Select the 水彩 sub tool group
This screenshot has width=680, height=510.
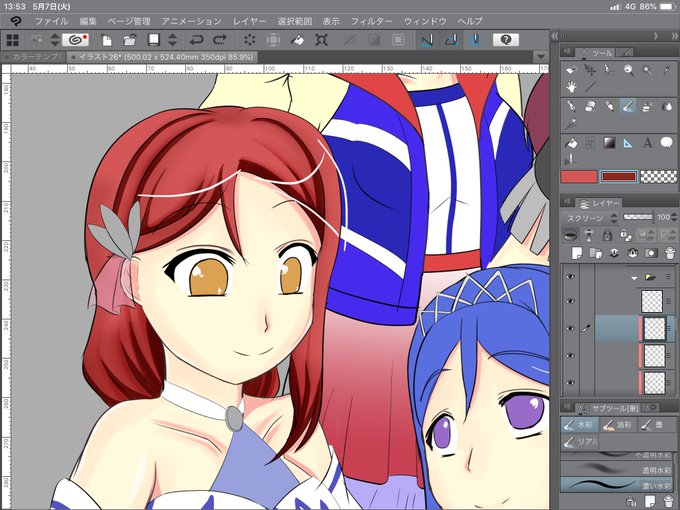(x=580, y=425)
